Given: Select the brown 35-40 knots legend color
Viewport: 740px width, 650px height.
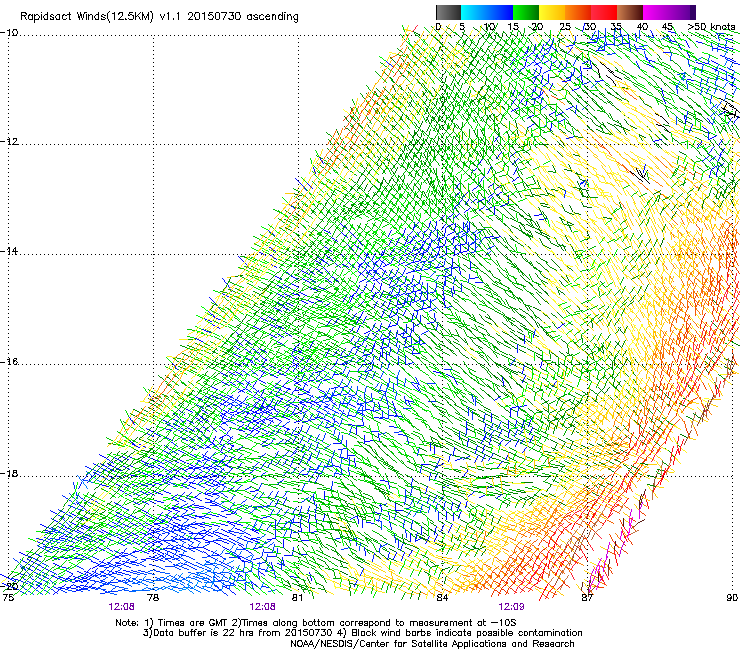Looking at the screenshot, I should 630,12.
